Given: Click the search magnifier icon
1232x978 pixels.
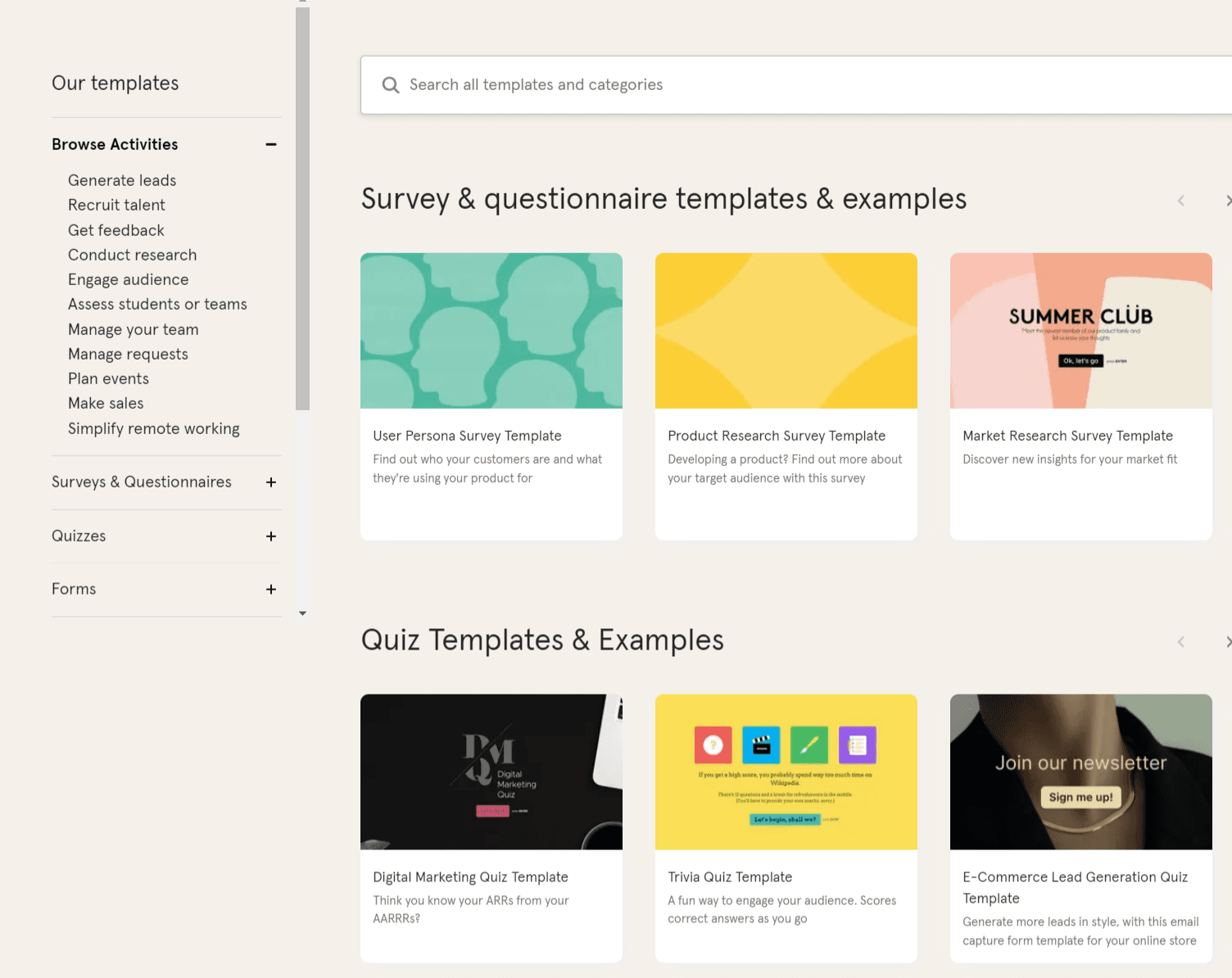Looking at the screenshot, I should click(x=391, y=85).
